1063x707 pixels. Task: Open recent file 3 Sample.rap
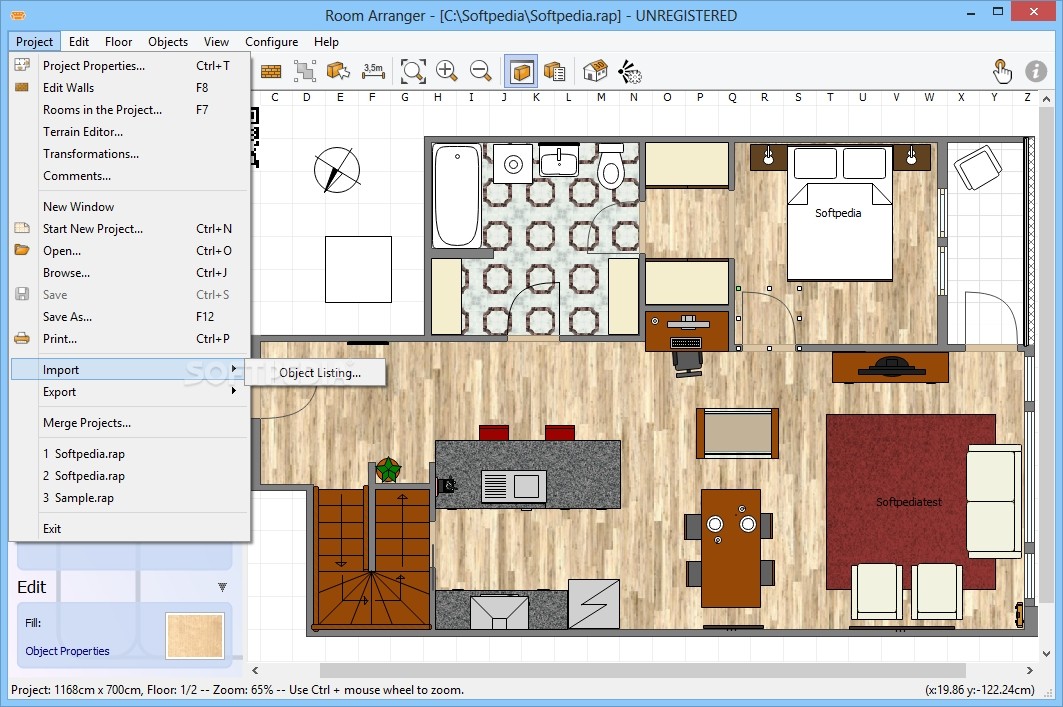(x=130, y=498)
